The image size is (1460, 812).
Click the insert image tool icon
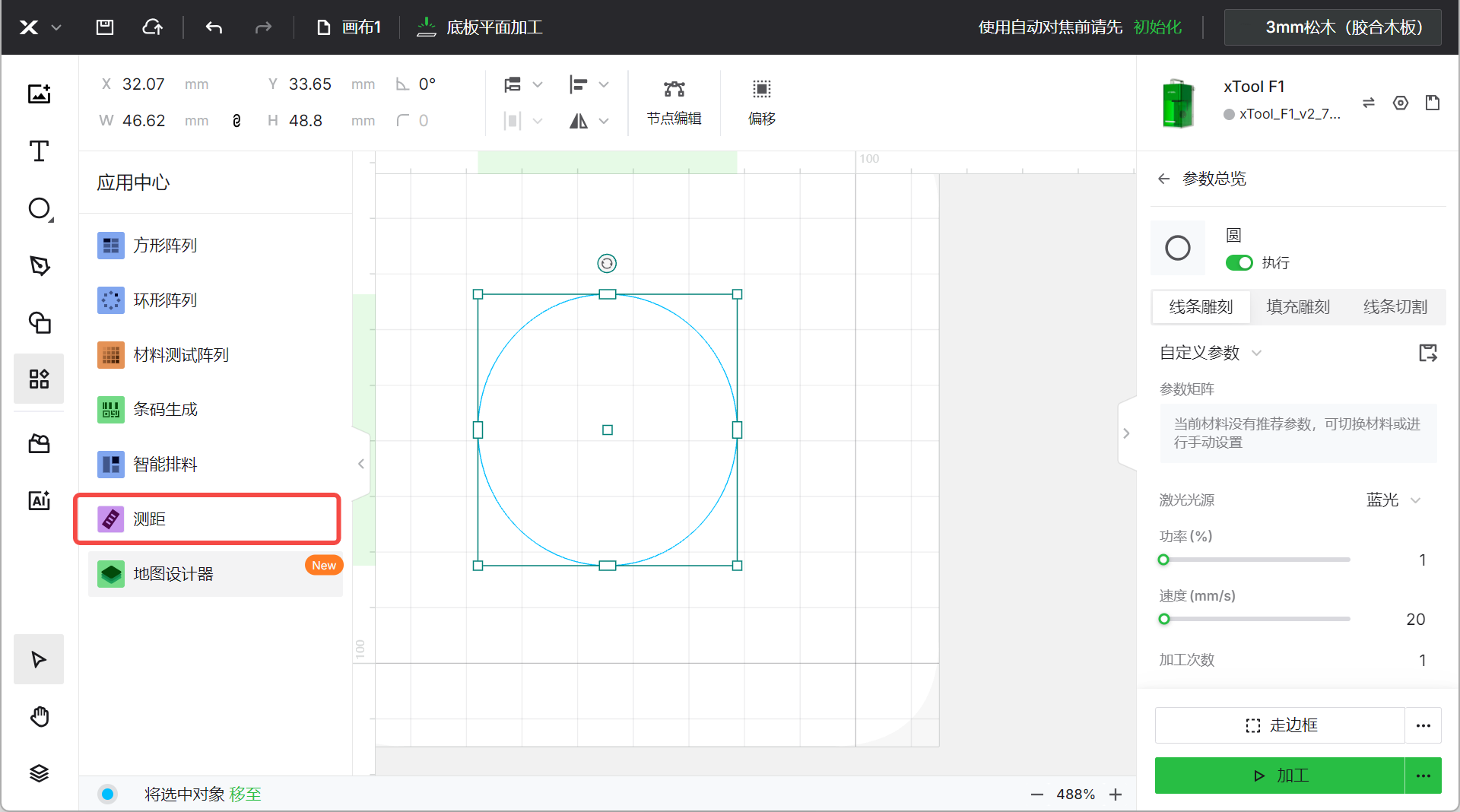pos(39,94)
